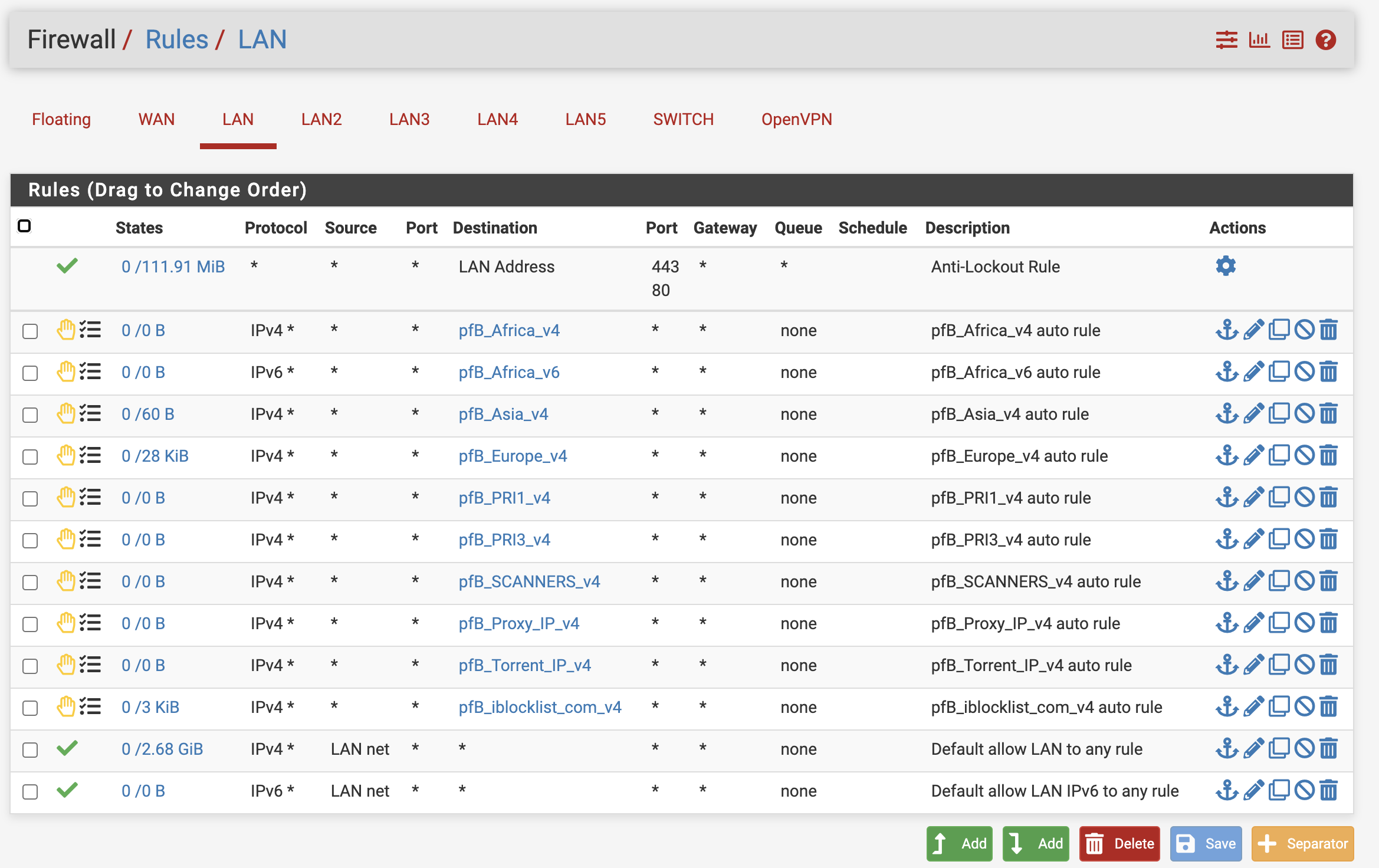Image resolution: width=1379 pixels, height=868 pixels.
Task: Click the gear icon for Anti-Lockout Rule
Action: [x=1226, y=266]
